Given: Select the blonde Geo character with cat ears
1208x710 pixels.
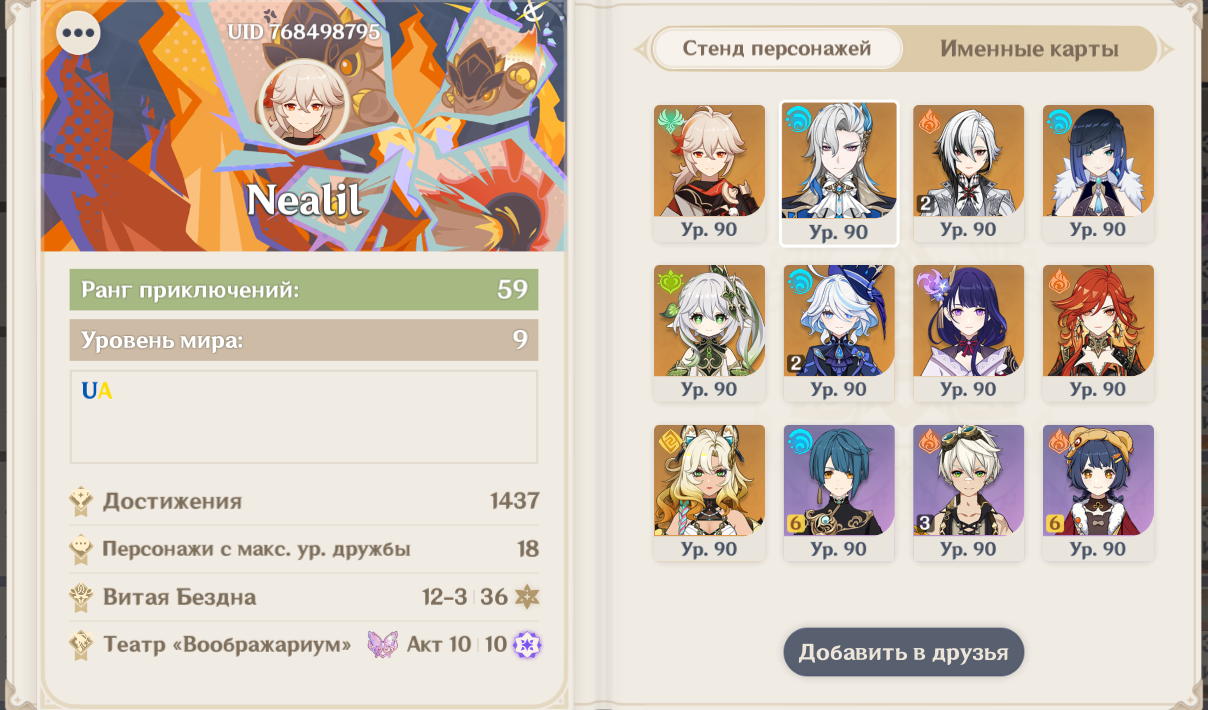Looking at the screenshot, I should tap(709, 493).
